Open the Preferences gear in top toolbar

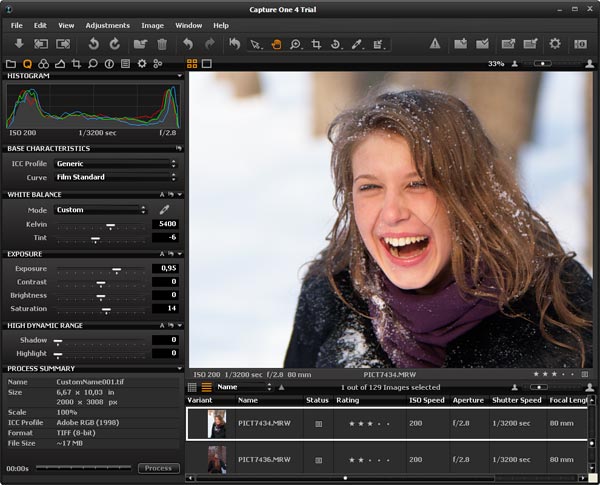[x=555, y=44]
